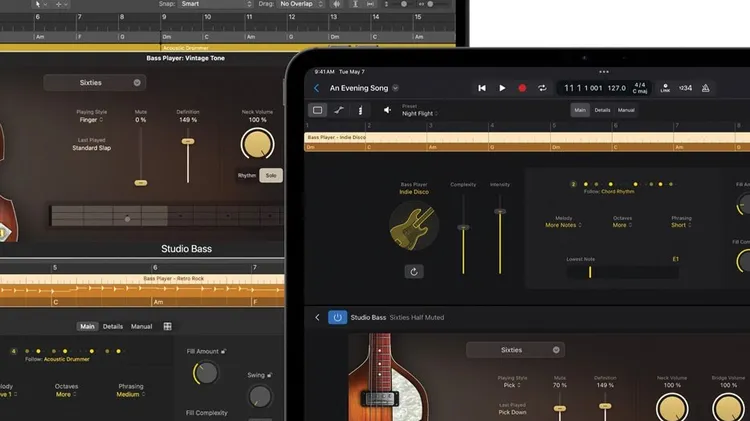The image size is (750, 421).
Task: Select the region editor view icon on iPad
Action: [318, 110]
